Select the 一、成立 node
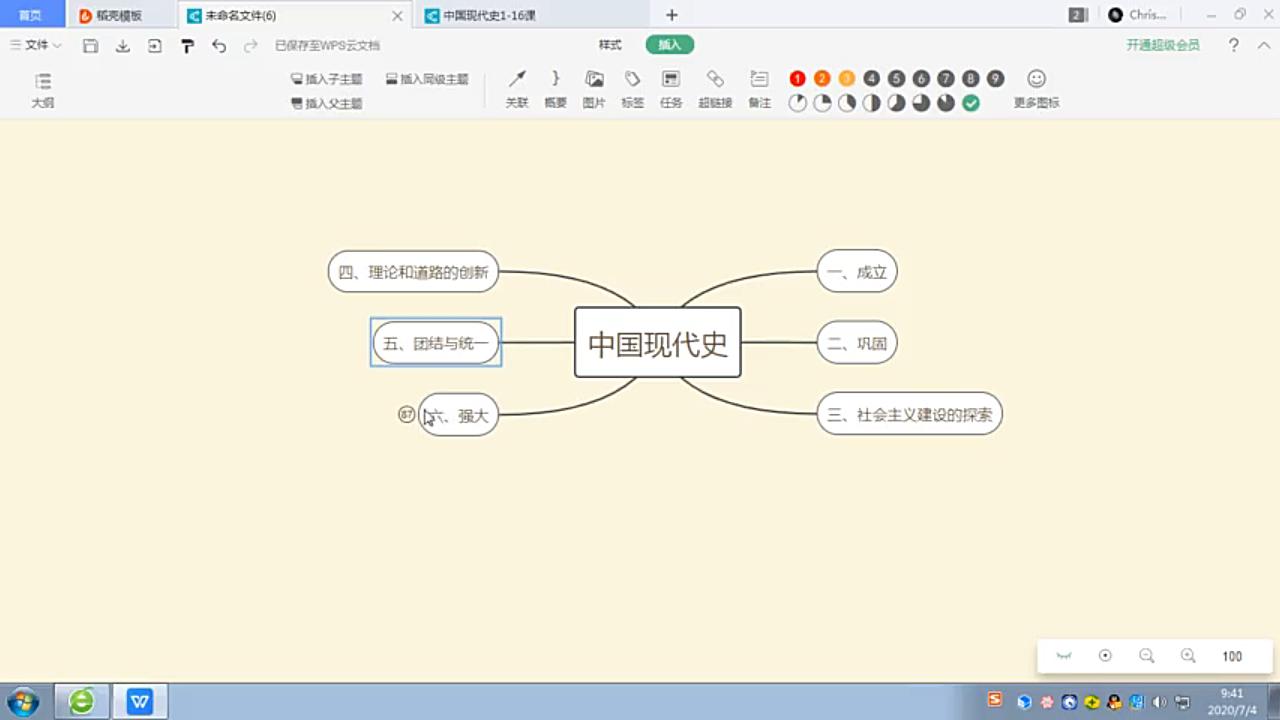This screenshot has width=1280, height=720. [x=857, y=271]
